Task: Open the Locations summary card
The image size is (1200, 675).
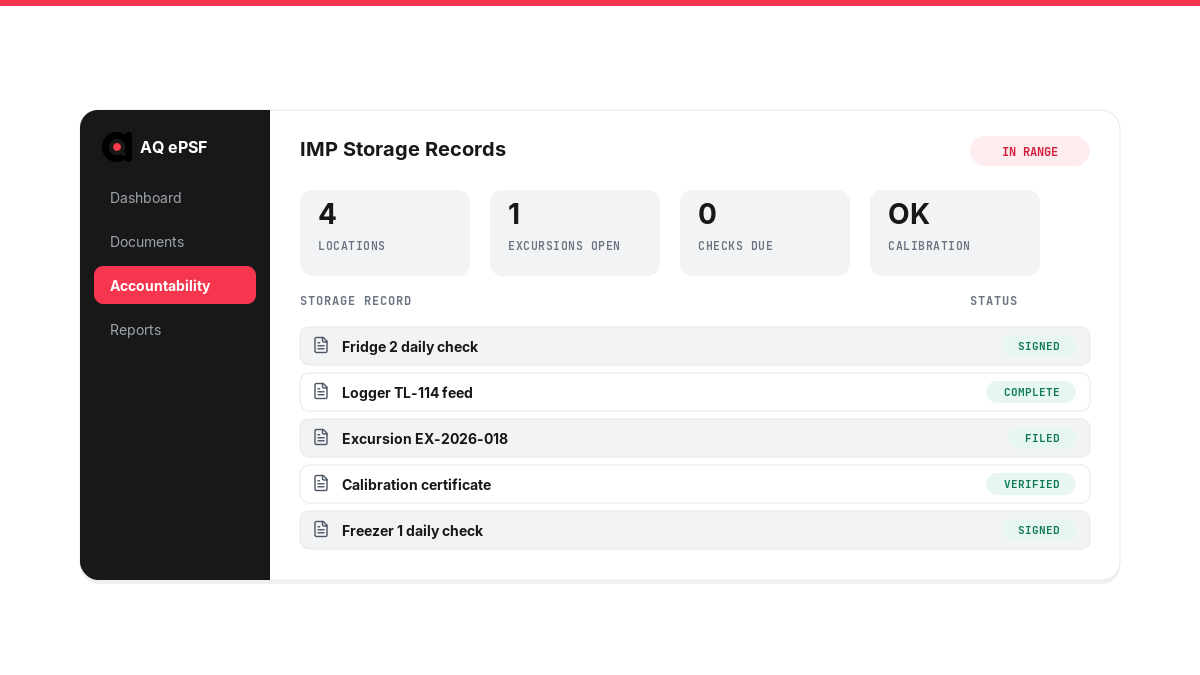Action: (385, 233)
